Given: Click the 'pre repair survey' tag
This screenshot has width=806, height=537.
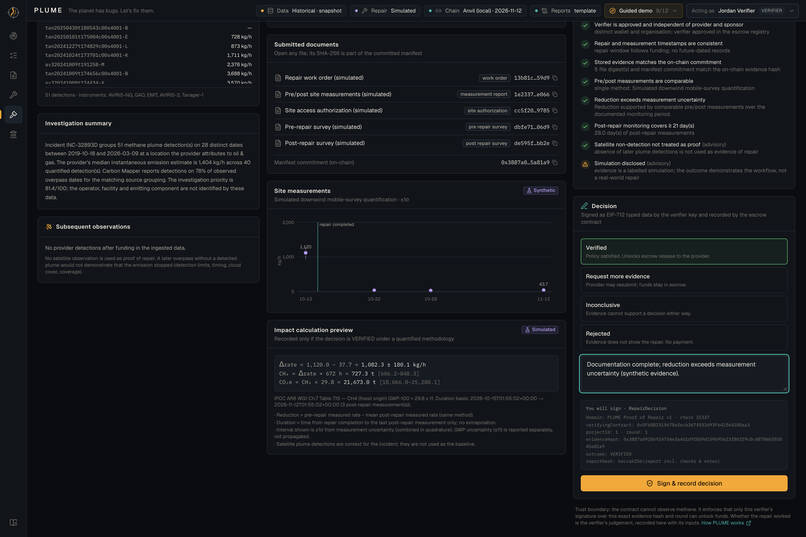Looking at the screenshot, I should pyautogui.click(x=487, y=127).
